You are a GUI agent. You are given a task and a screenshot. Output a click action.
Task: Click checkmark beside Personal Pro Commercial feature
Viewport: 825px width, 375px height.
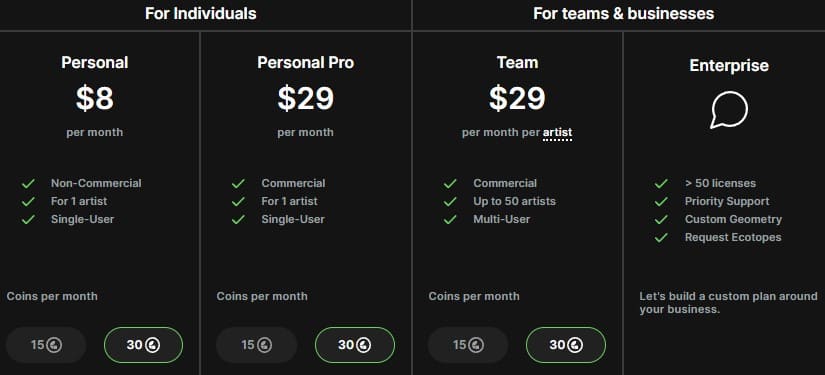(x=238, y=184)
